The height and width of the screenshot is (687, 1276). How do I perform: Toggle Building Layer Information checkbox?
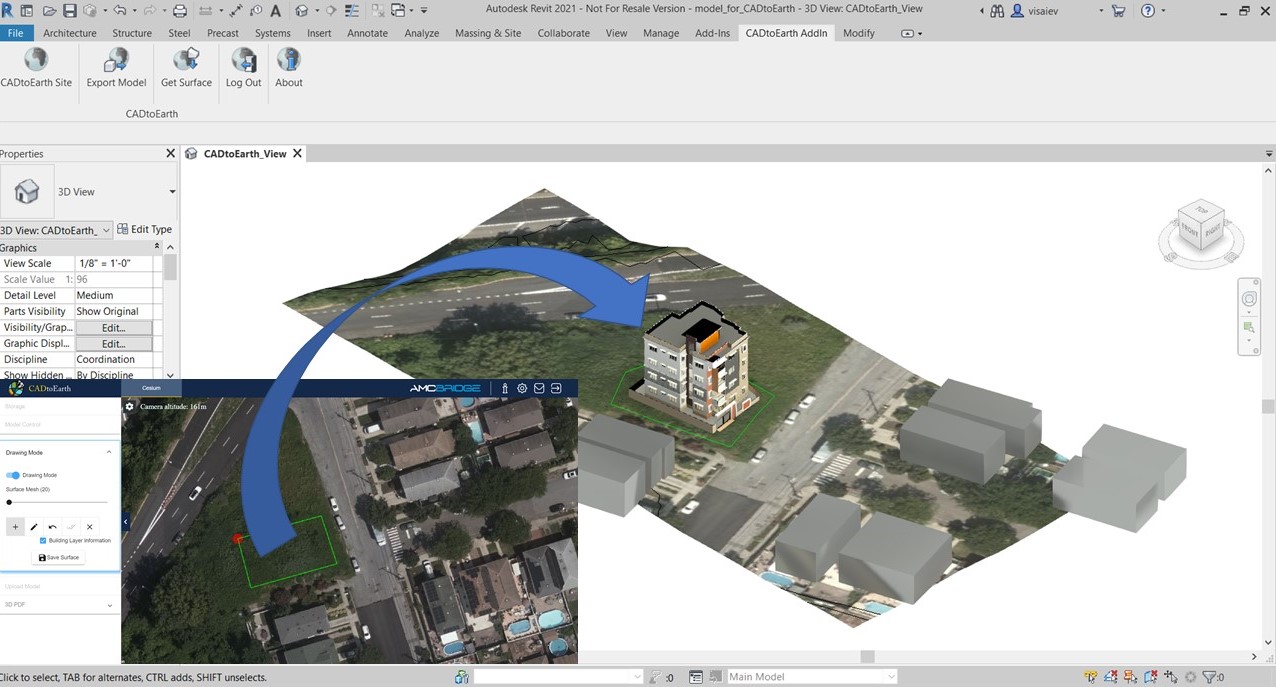click(43, 540)
